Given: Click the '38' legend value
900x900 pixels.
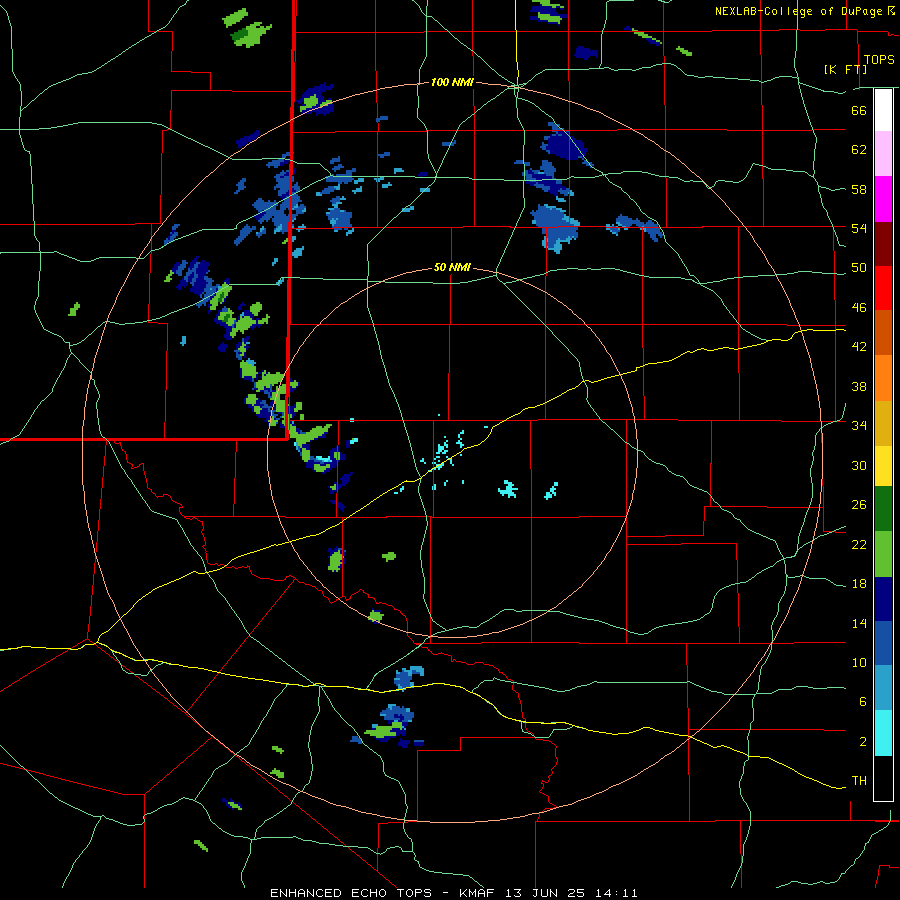Looking at the screenshot, I should (x=859, y=386).
